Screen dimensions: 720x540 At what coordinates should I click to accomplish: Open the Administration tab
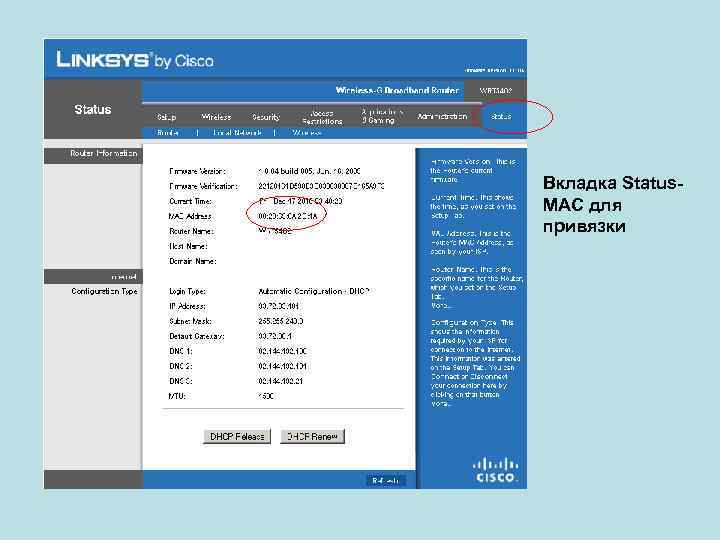(x=442, y=116)
